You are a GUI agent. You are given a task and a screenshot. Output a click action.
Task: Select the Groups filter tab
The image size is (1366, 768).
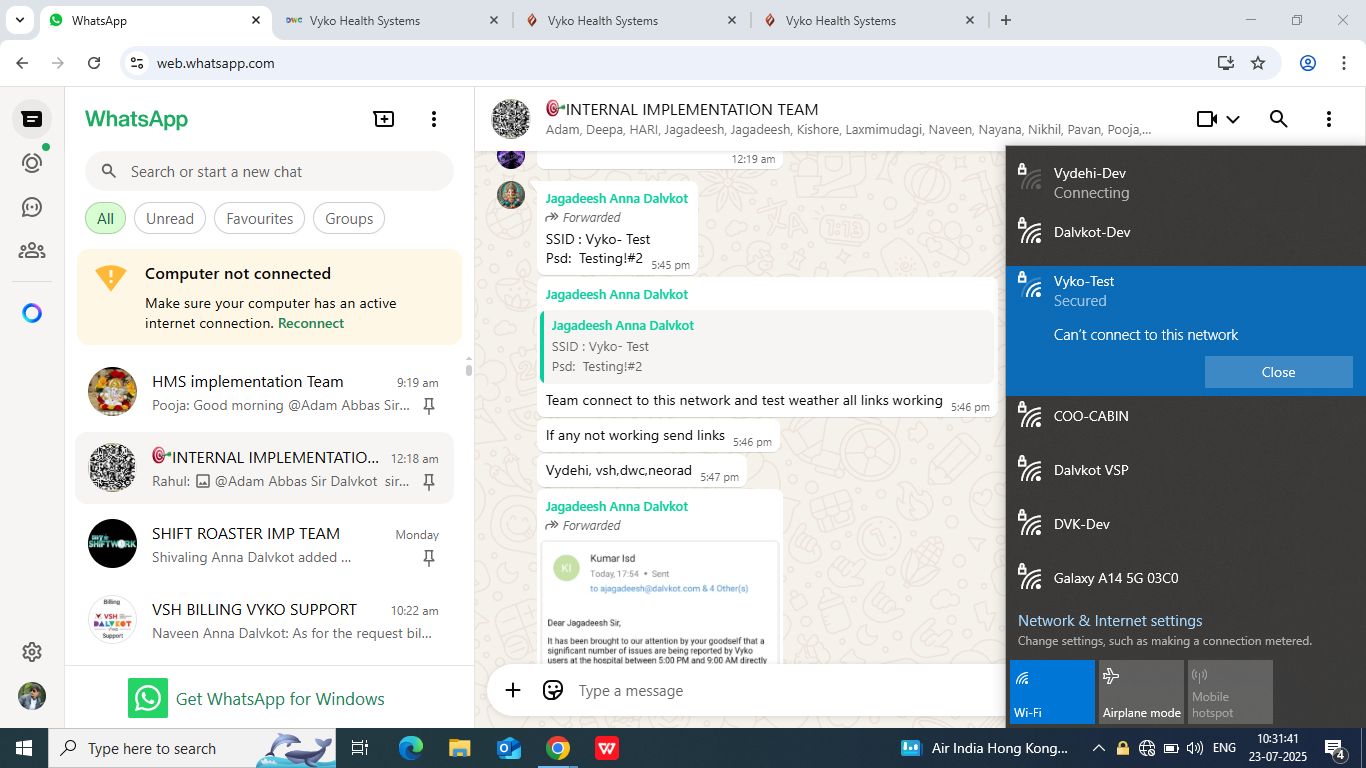(x=349, y=219)
